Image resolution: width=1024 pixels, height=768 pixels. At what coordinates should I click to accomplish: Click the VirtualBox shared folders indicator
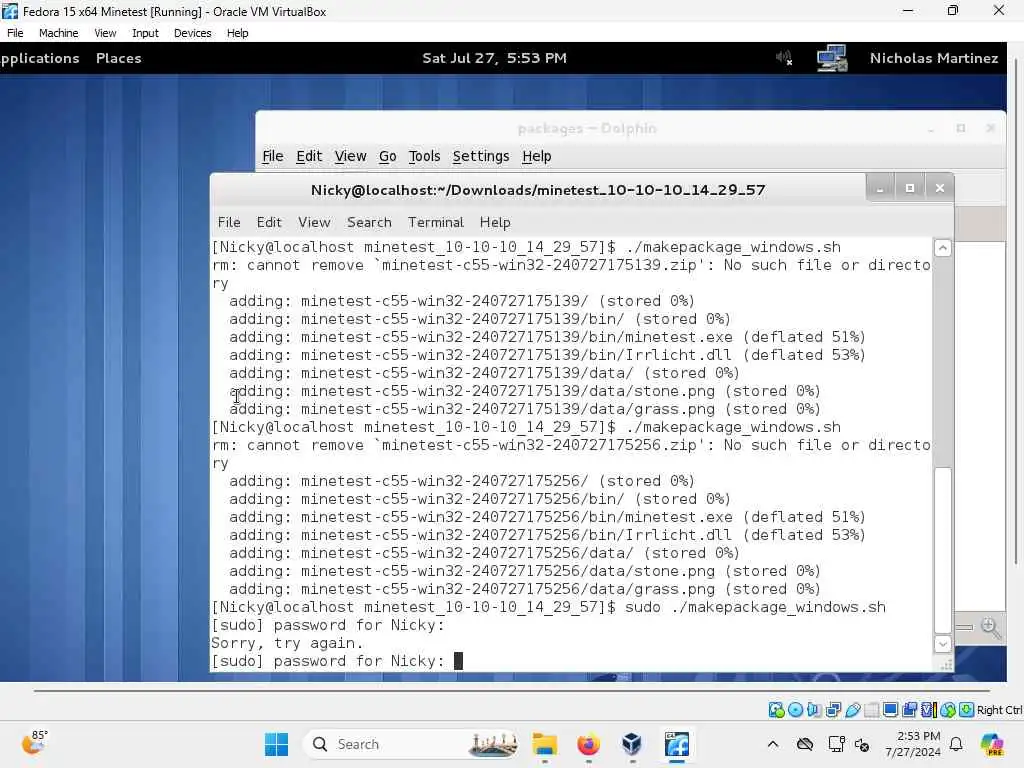pos(871,710)
